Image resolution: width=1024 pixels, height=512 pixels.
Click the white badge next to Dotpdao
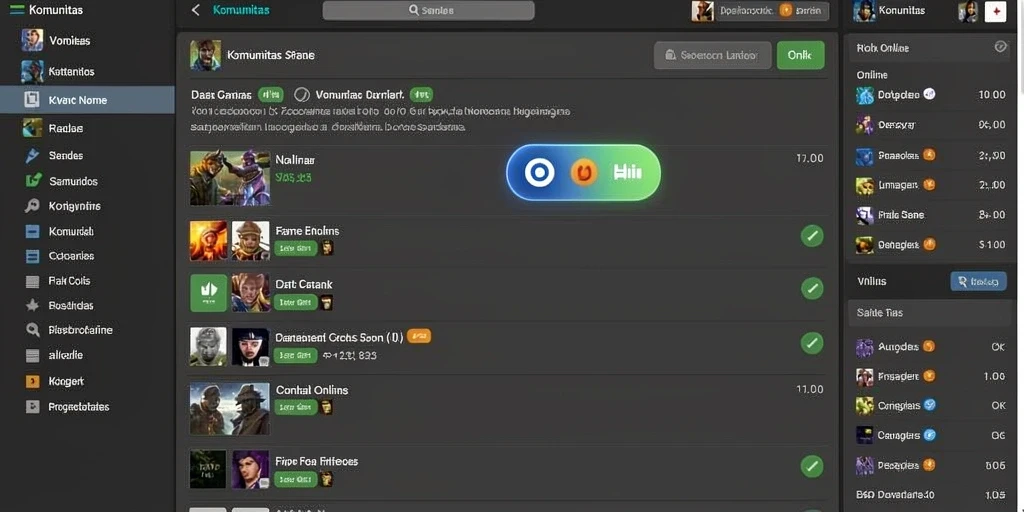[929, 94]
